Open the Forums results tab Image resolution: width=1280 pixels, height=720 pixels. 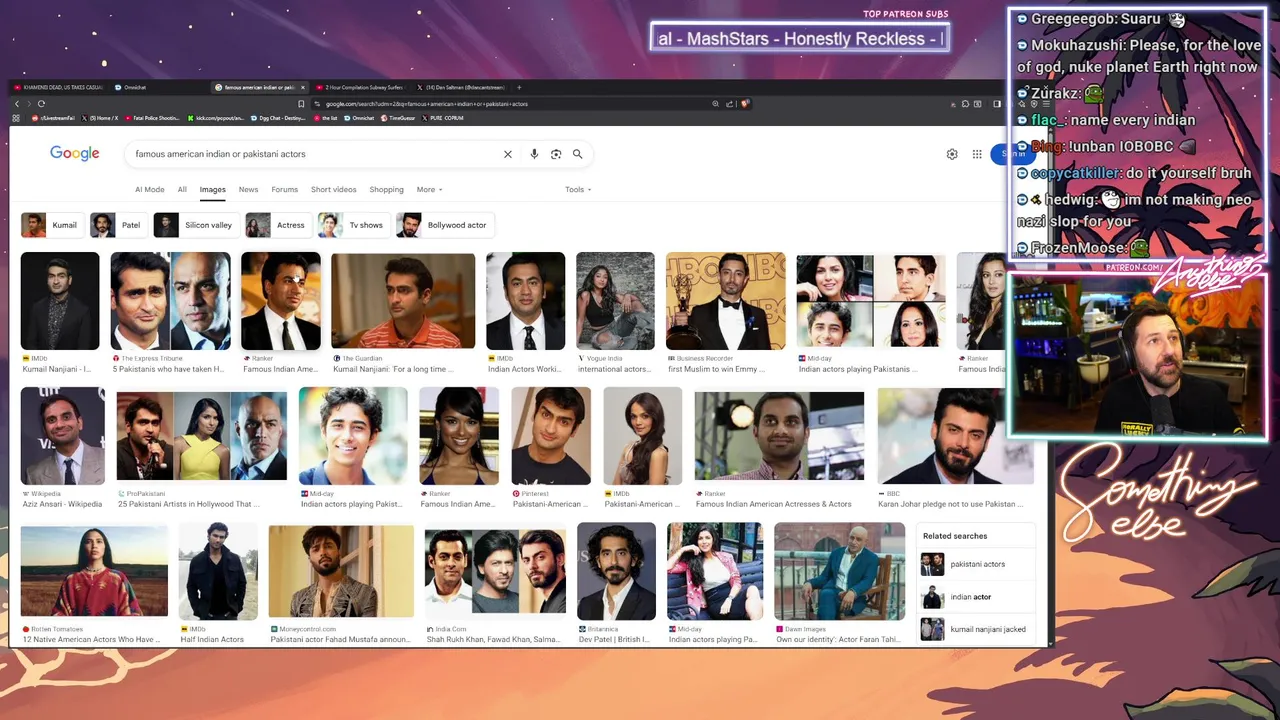pos(285,189)
